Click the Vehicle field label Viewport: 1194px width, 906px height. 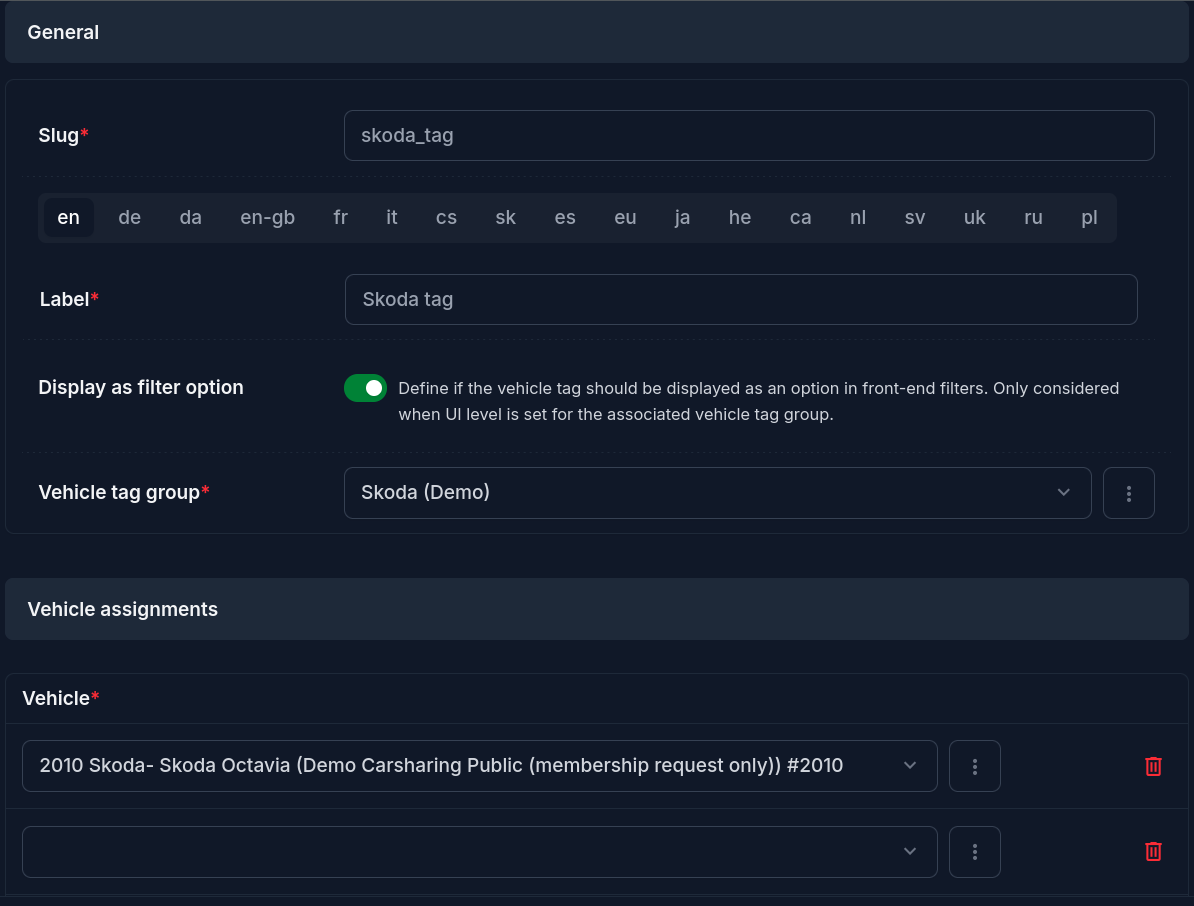click(61, 698)
